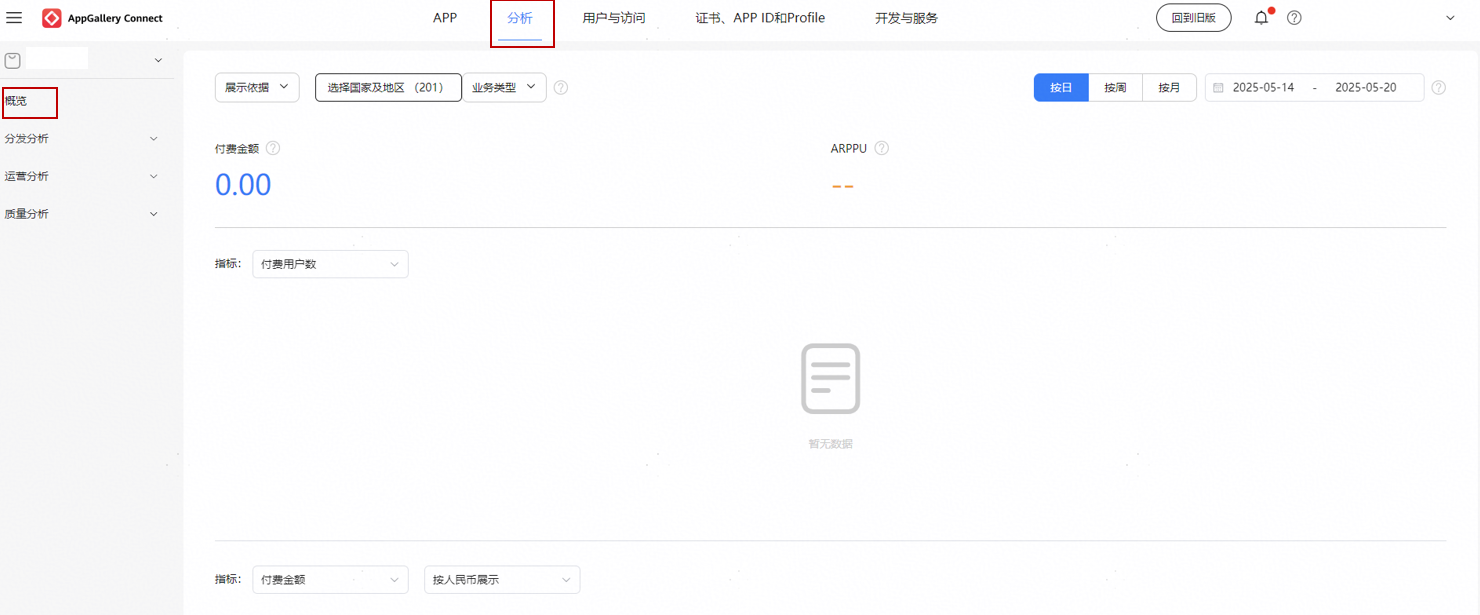Viewport: 1480px width, 615px height.
Task: Switch to 按周 weekly view
Action: click(x=1115, y=88)
